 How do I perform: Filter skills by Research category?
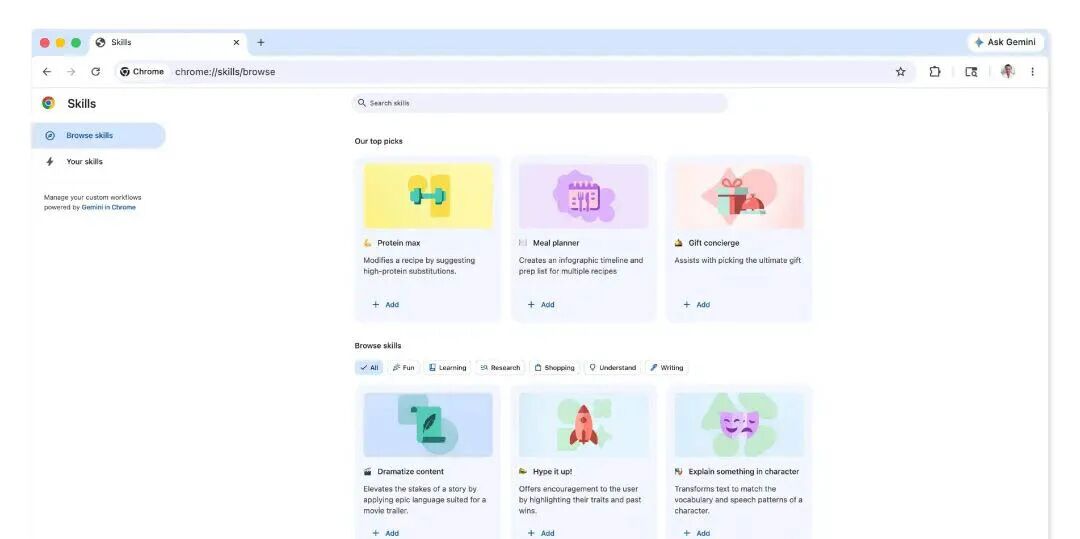pyautogui.click(x=500, y=368)
